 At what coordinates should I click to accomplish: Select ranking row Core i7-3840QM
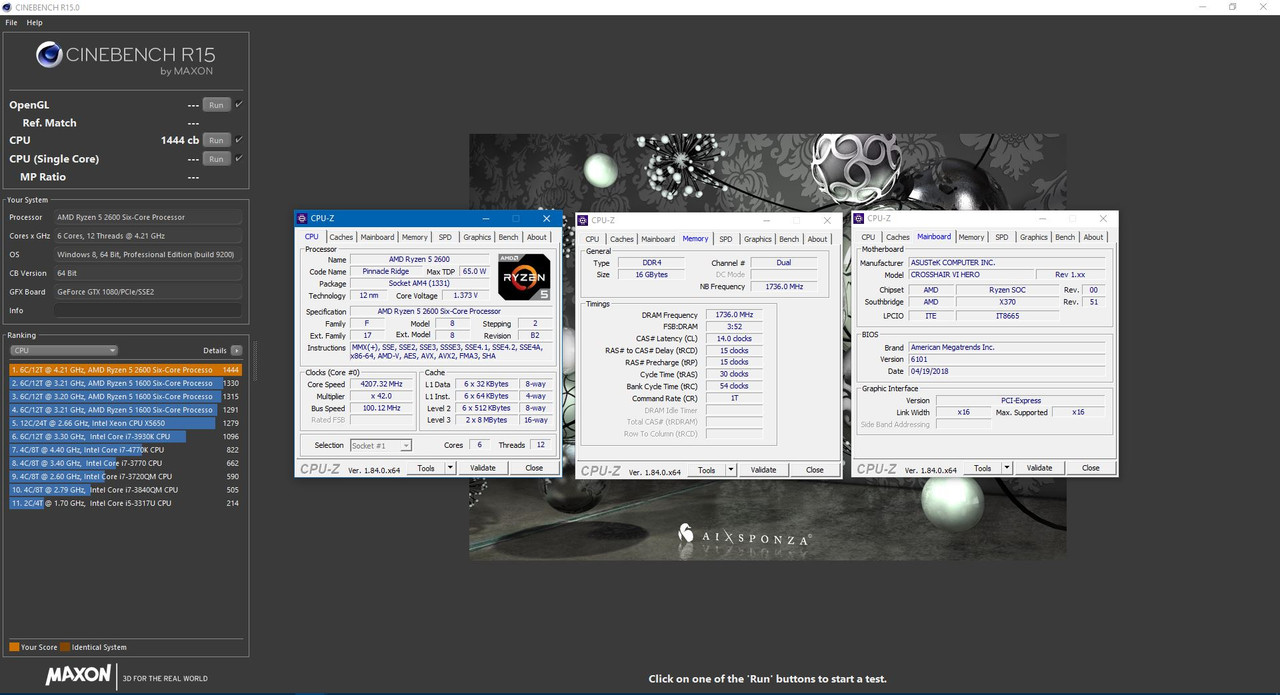[126, 490]
